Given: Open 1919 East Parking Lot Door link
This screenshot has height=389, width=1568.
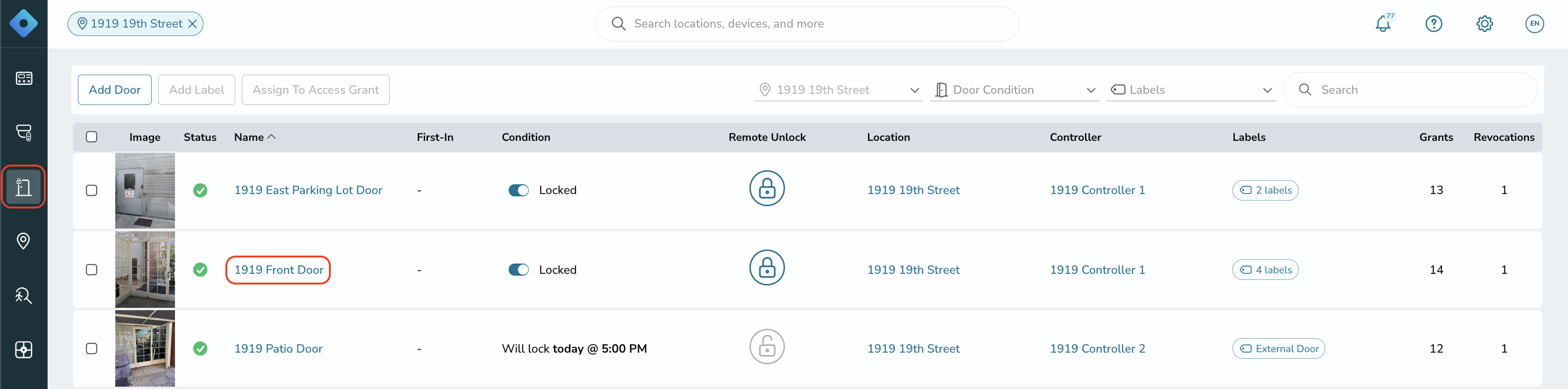Looking at the screenshot, I should [x=308, y=191].
